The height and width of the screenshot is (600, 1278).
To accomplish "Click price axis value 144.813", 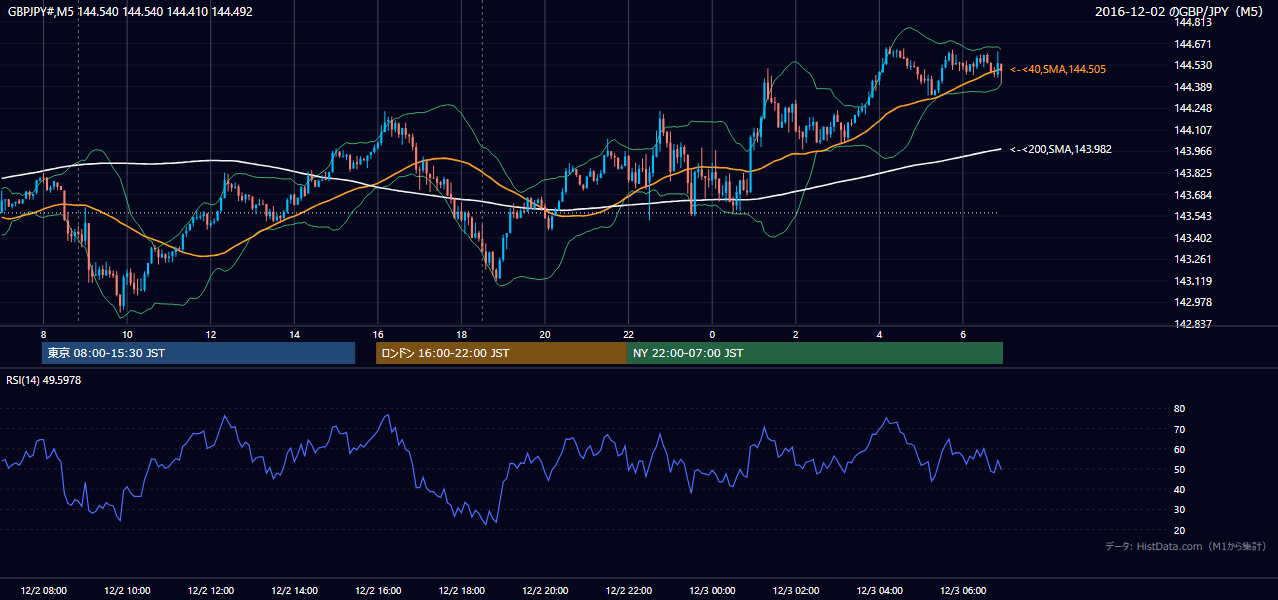I will (x=1191, y=22).
